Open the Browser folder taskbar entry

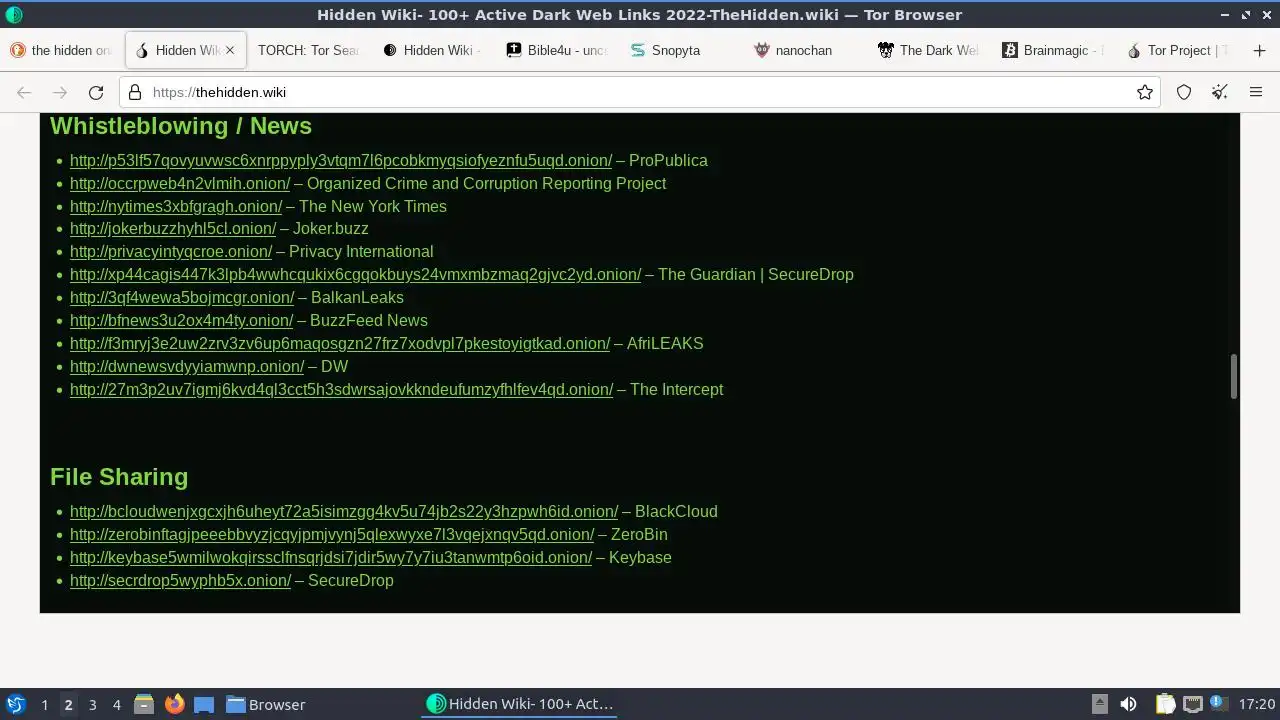pyautogui.click(x=266, y=704)
